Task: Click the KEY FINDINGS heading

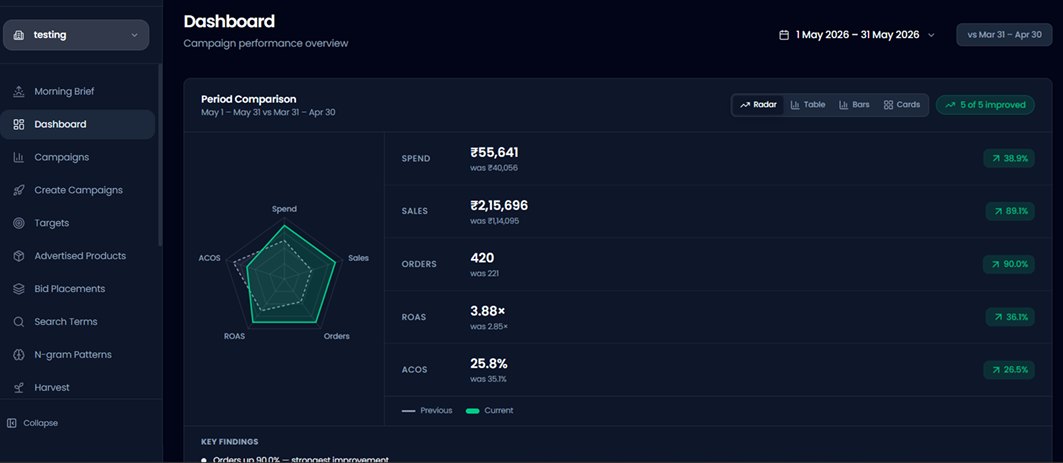Action: pos(230,442)
